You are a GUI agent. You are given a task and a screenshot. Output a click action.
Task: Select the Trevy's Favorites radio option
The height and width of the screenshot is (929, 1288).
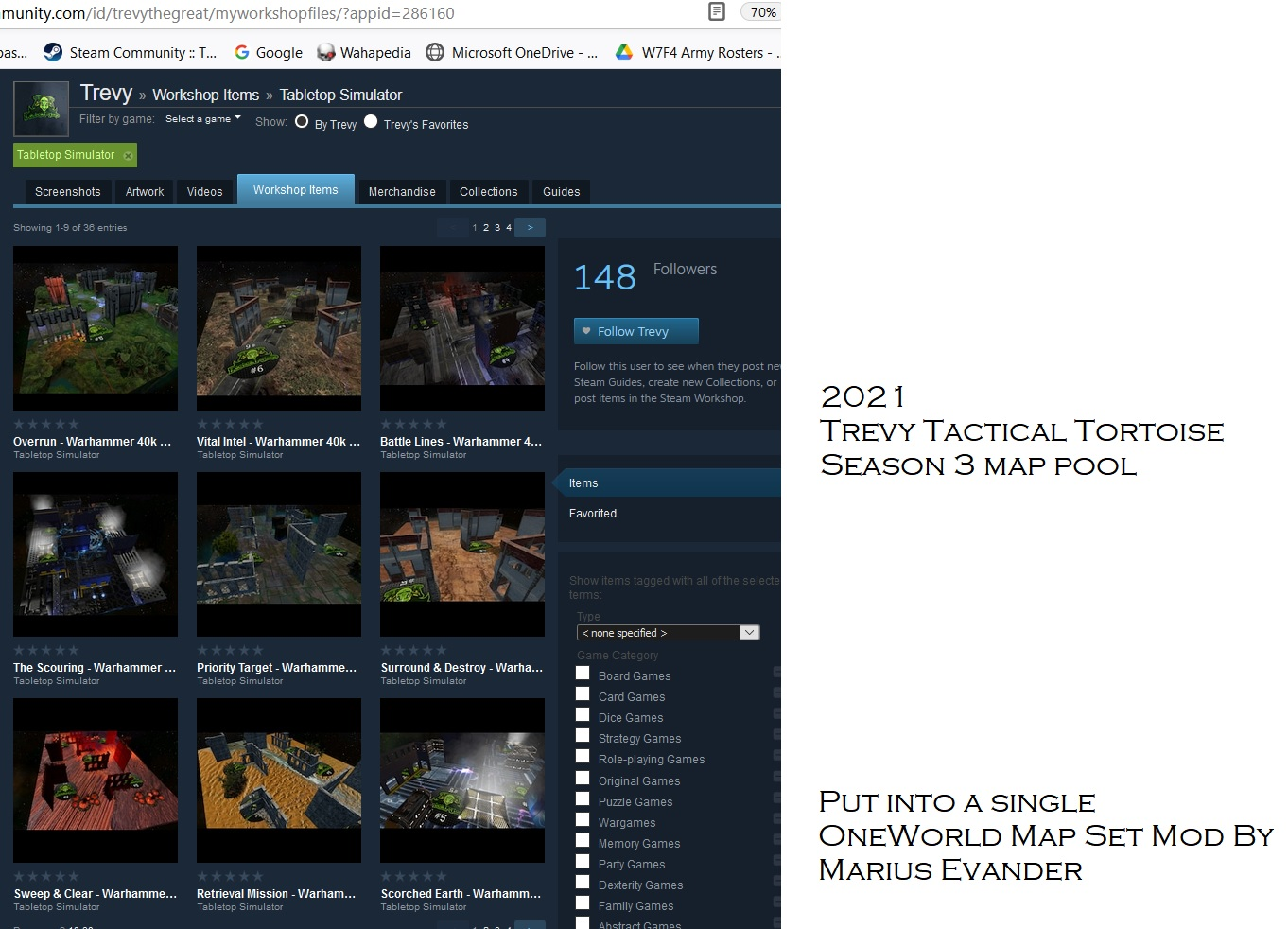click(371, 121)
